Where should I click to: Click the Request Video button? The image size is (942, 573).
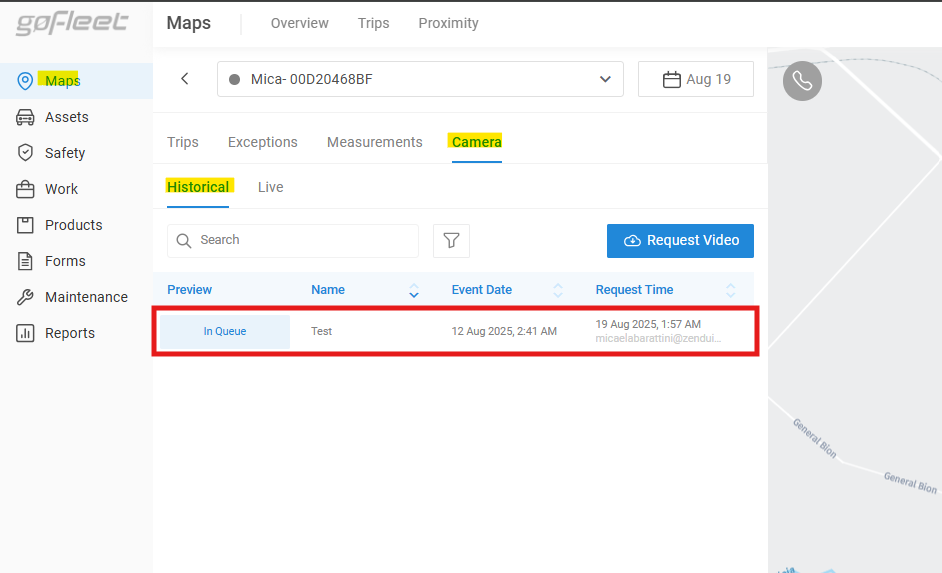coord(680,241)
